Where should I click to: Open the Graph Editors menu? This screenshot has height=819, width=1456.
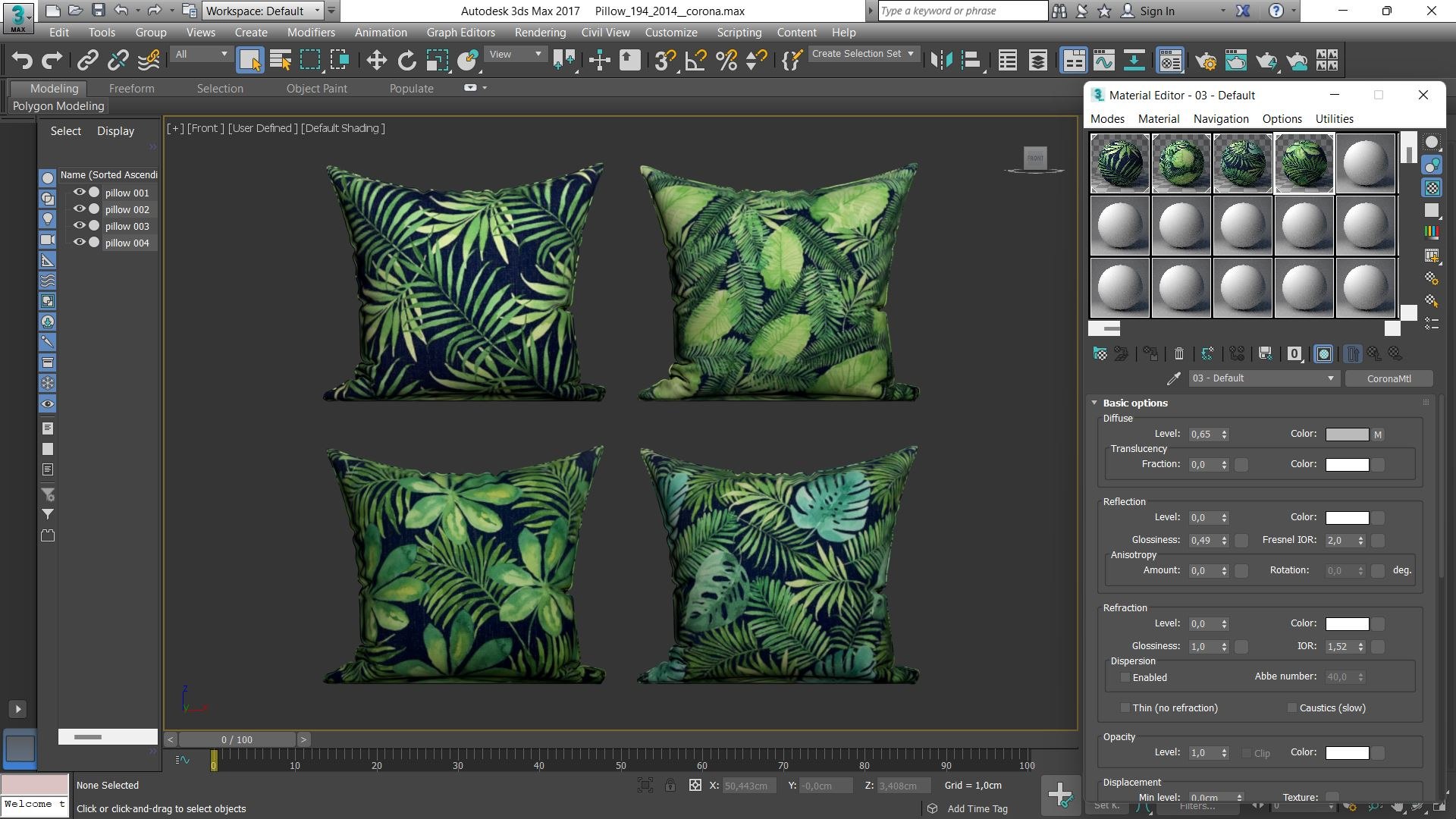[460, 33]
